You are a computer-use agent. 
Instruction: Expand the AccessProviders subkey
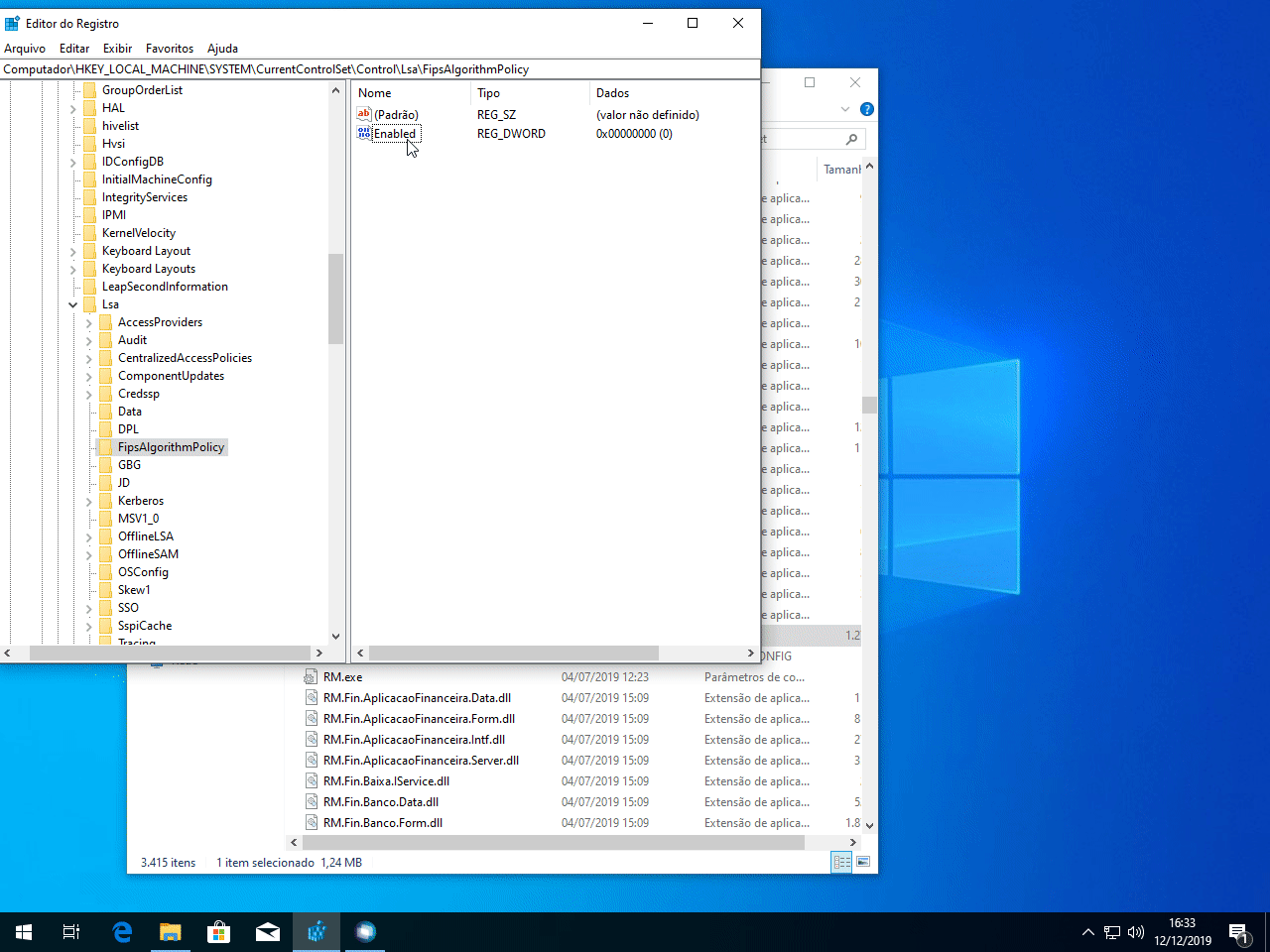point(89,322)
